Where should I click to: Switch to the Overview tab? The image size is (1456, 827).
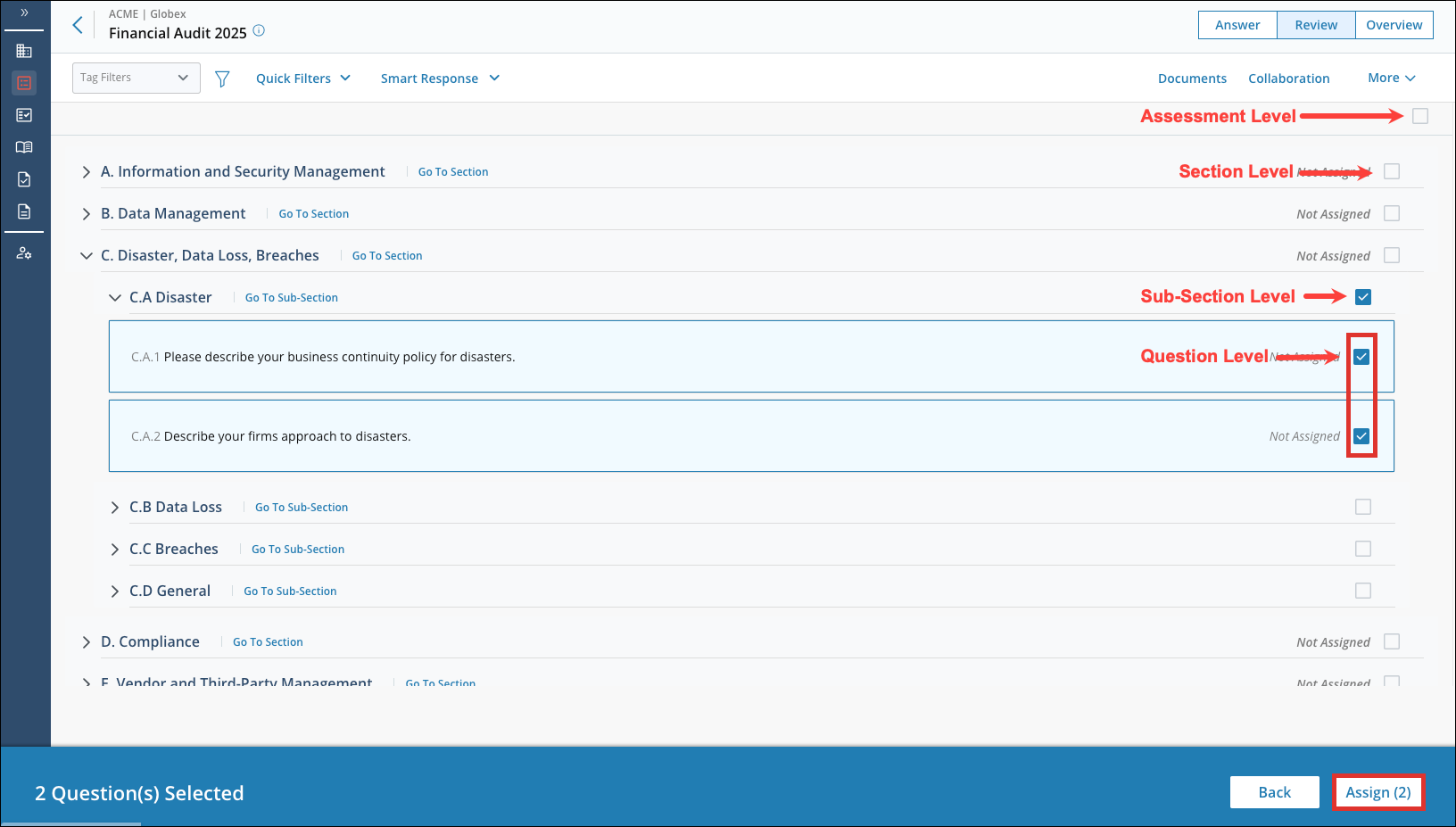[x=1394, y=25]
